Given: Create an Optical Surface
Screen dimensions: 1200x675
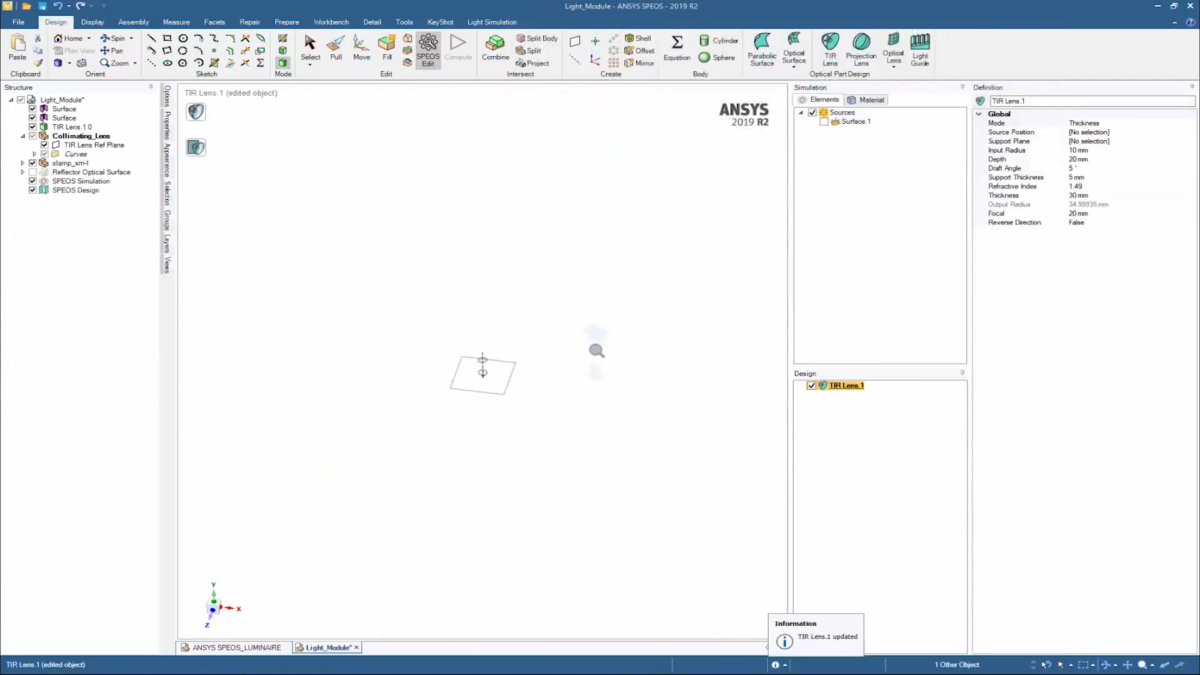Looking at the screenshot, I should click(x=794, y=49).
